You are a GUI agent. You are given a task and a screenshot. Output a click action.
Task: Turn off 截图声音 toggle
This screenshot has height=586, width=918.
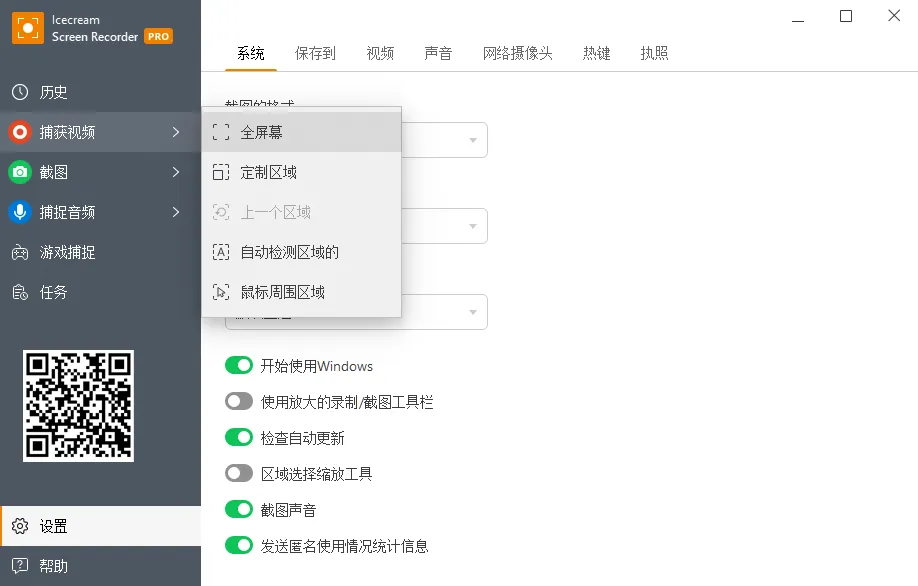239,510
